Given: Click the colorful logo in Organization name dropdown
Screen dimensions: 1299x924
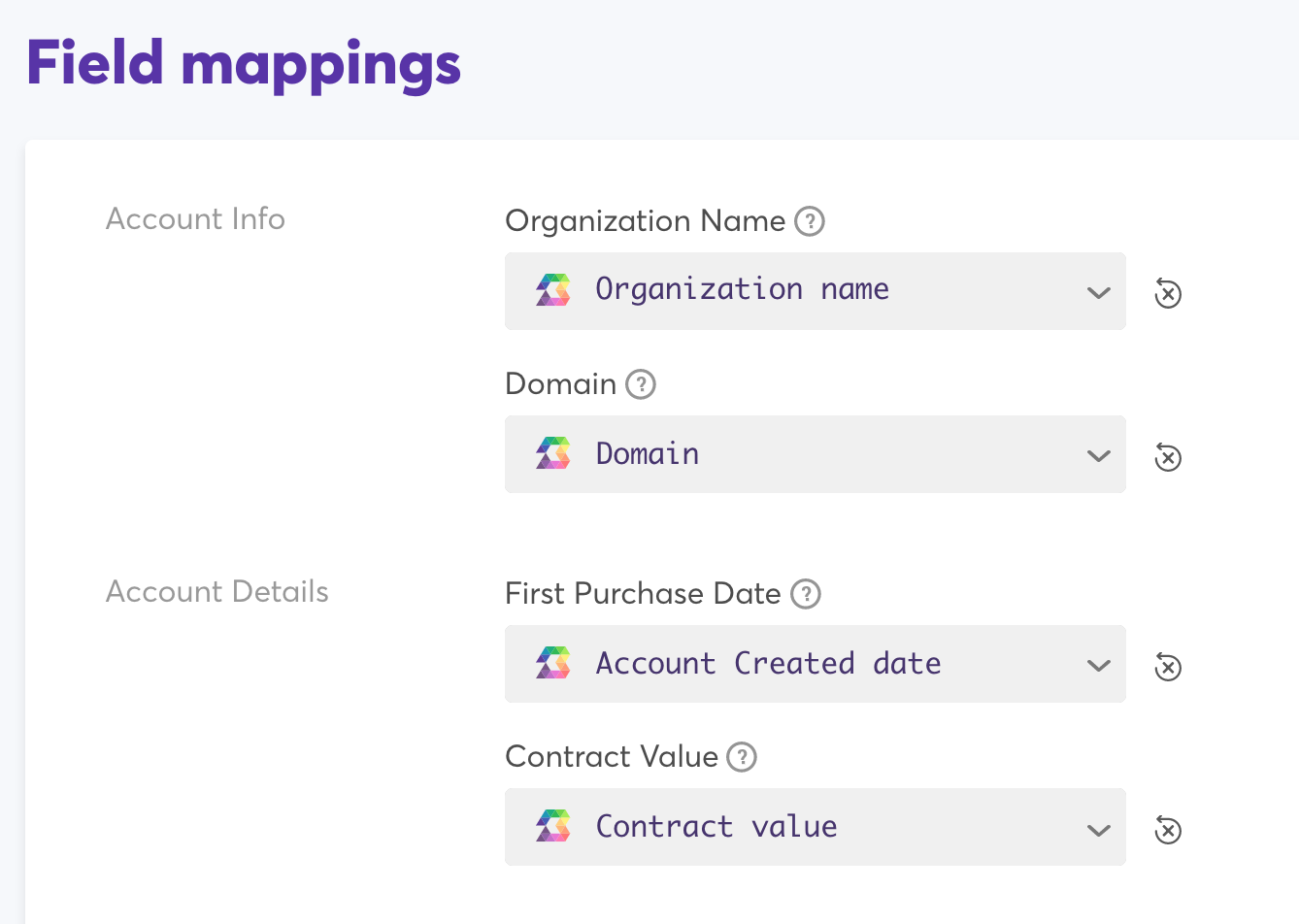Looking at the screenshot, I should pos(553,290).
